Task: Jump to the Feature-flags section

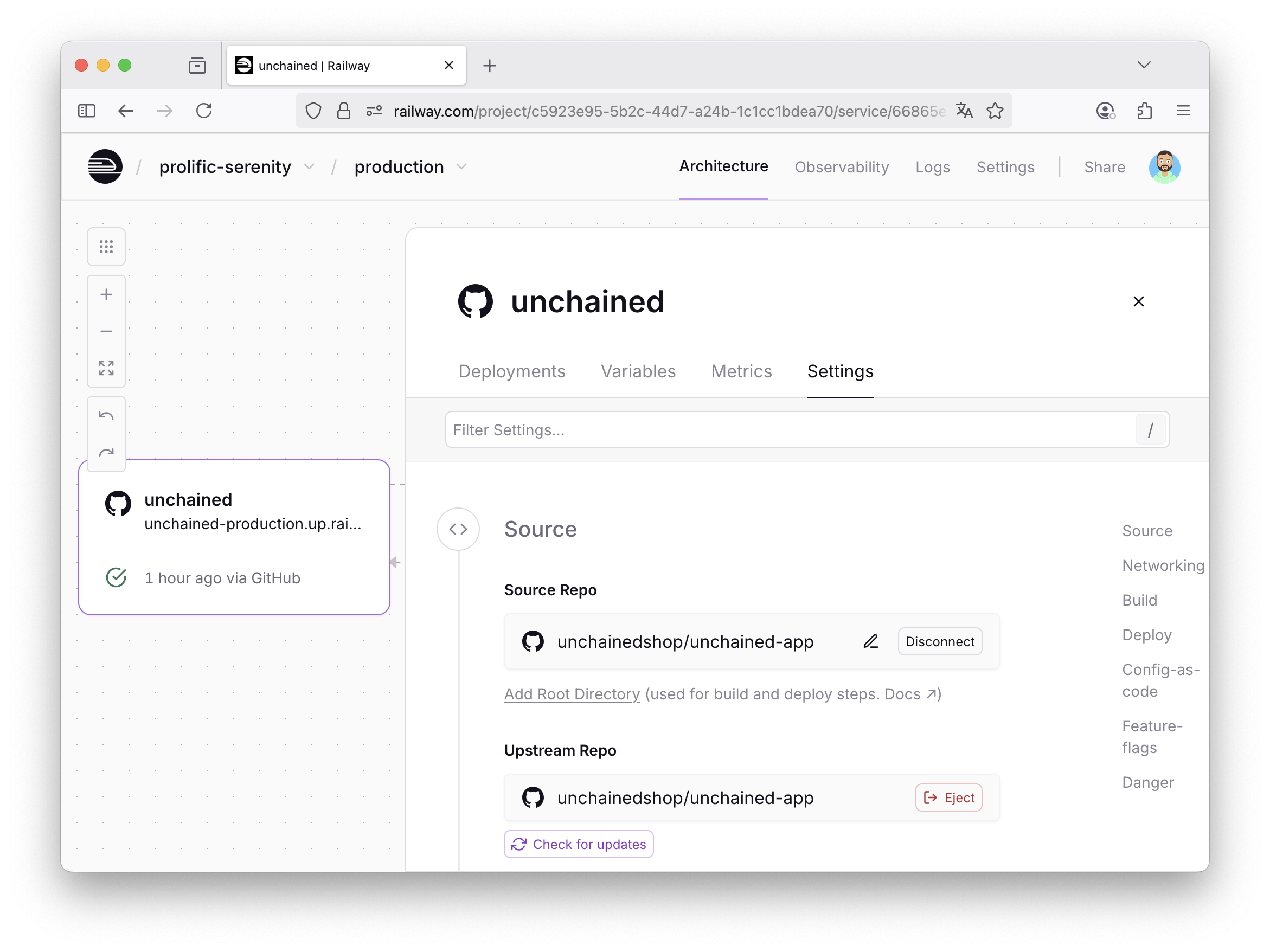Action: 1152,736
